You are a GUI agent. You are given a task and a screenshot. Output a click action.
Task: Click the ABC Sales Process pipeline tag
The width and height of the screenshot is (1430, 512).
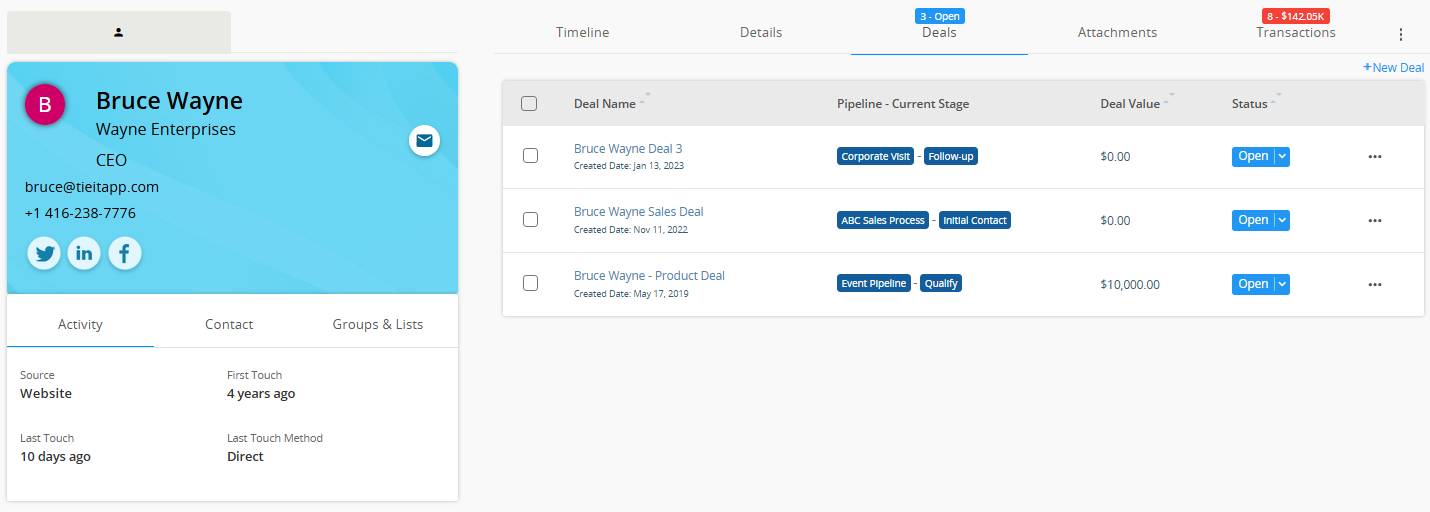pos(883,220)
